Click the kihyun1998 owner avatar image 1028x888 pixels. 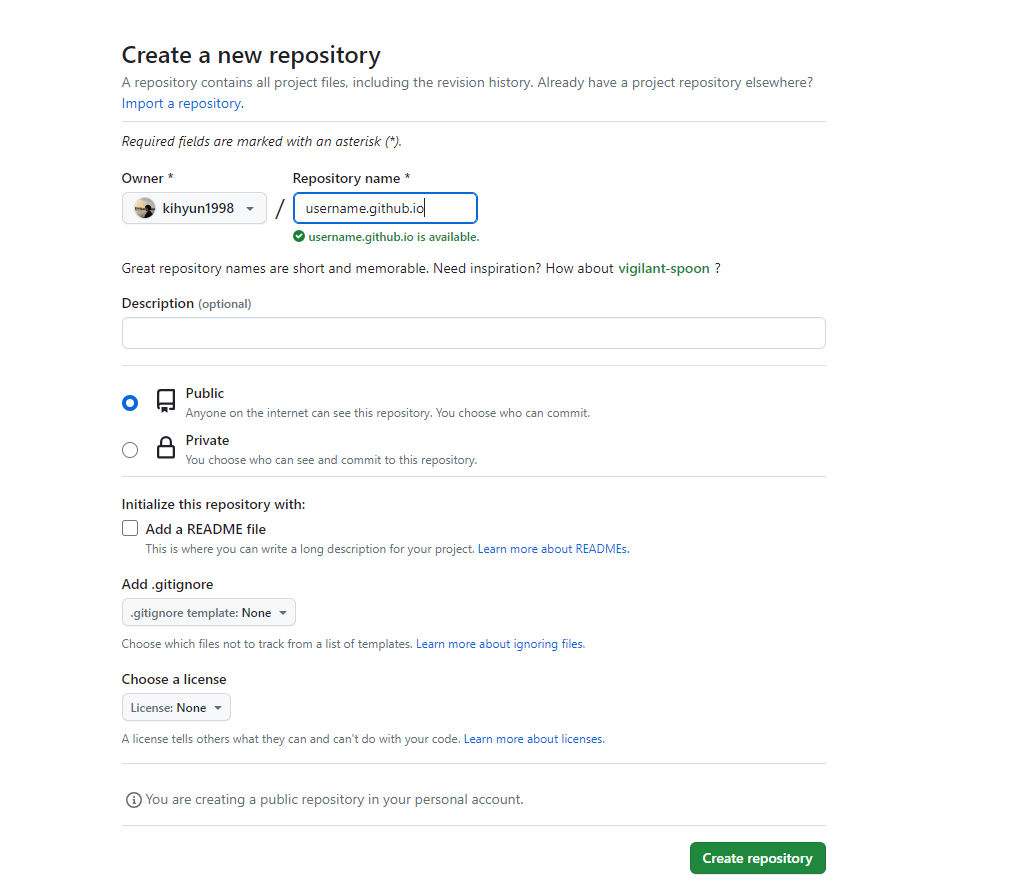tap(144, 209)
